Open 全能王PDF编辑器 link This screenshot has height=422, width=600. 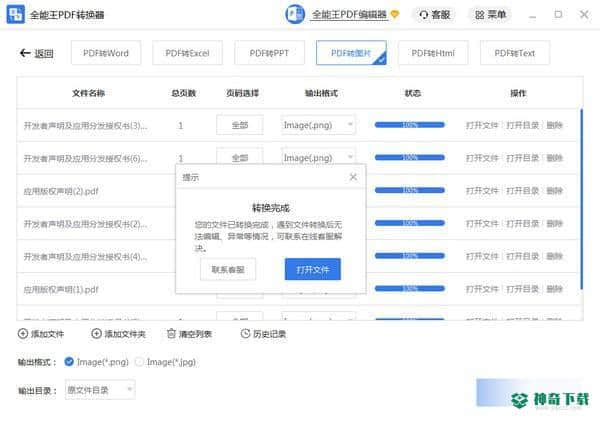tap(349, 15)
